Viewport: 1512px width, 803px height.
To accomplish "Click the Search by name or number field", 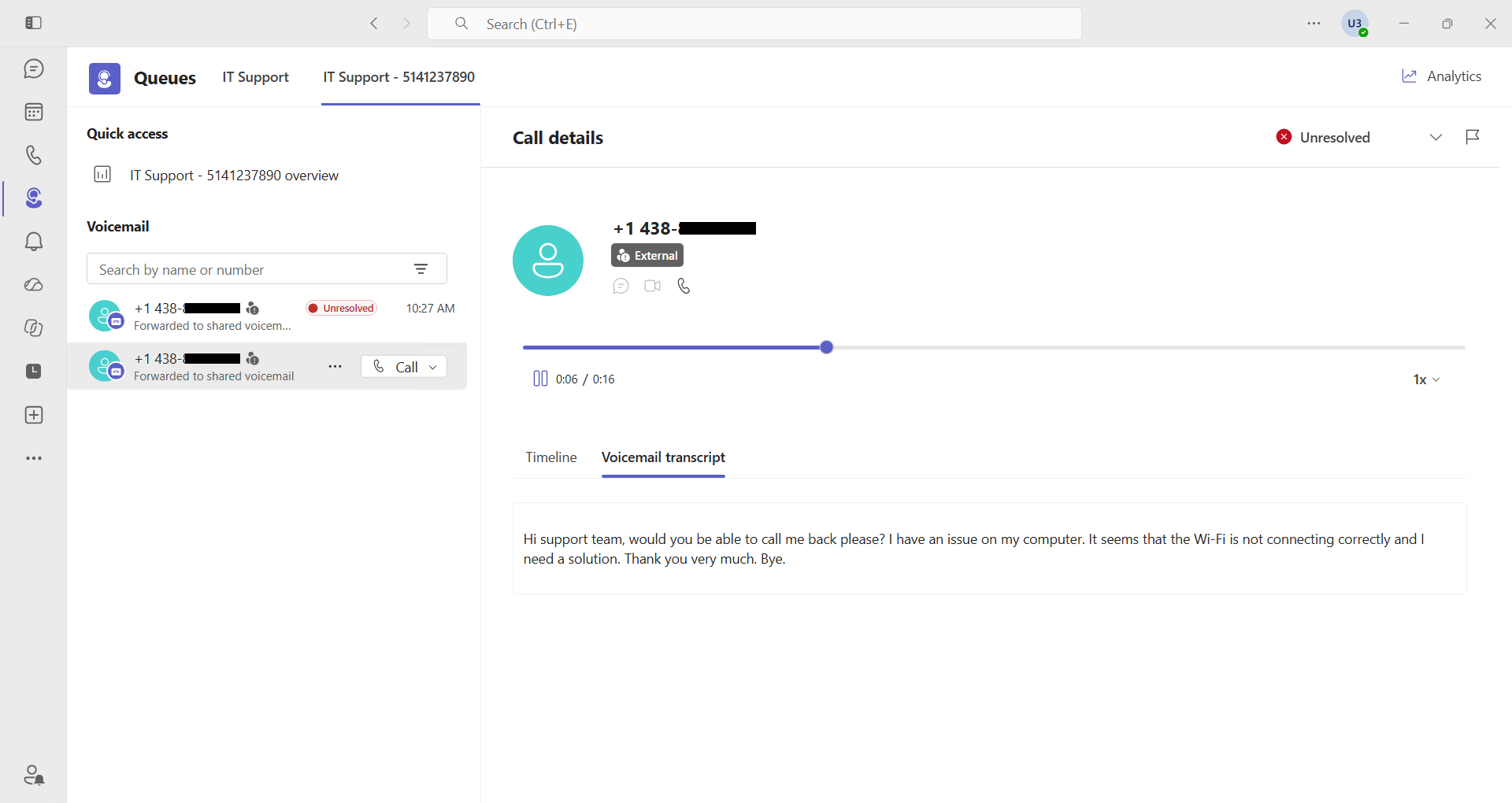I will (267, 269).
